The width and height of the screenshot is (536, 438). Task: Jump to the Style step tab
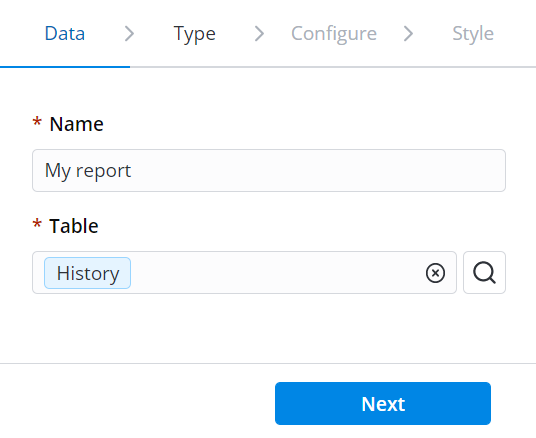(473, 34)
